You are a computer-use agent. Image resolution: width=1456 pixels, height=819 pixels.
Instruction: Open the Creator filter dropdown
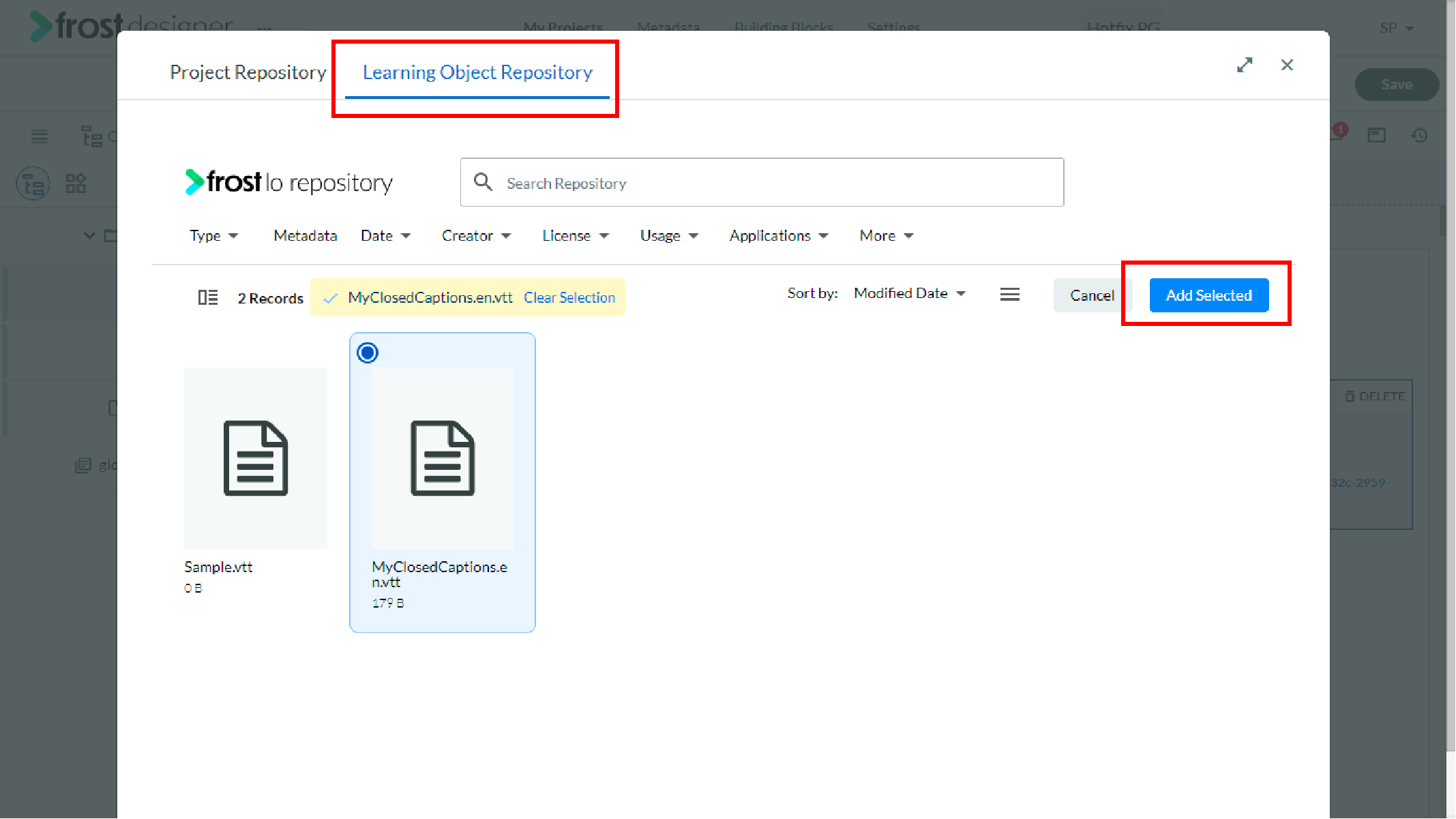[476, 236]
